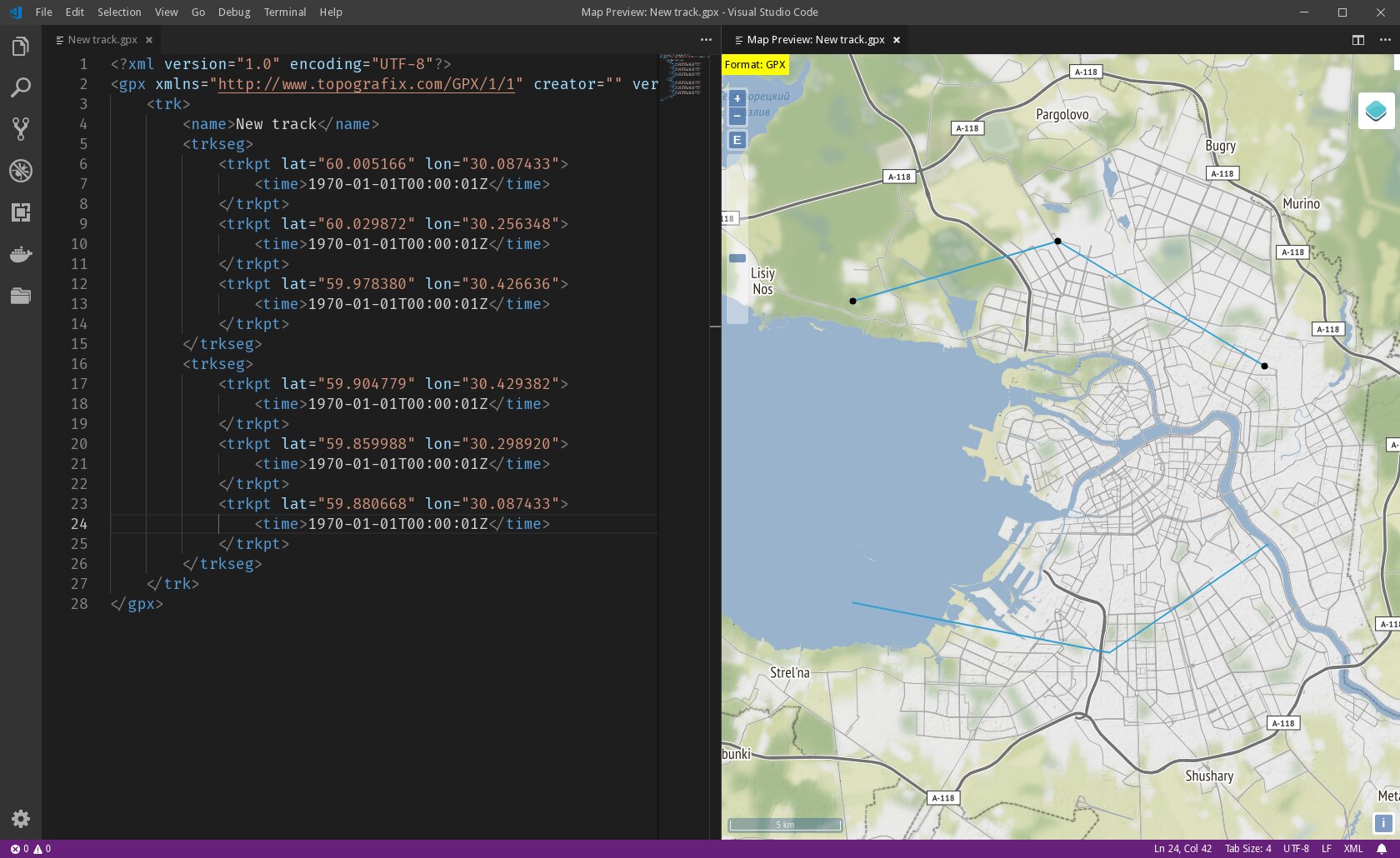Open the Explorer file view

(x=20, y=46)
